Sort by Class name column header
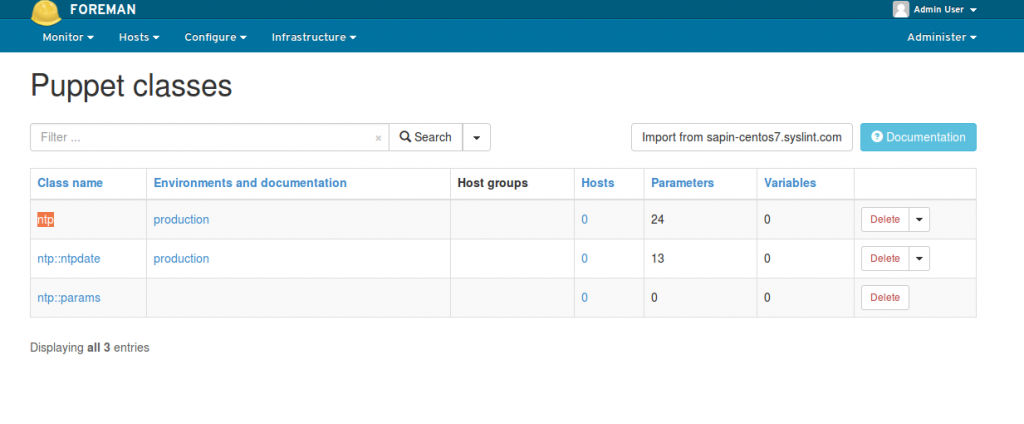 (x=70, y=183)
